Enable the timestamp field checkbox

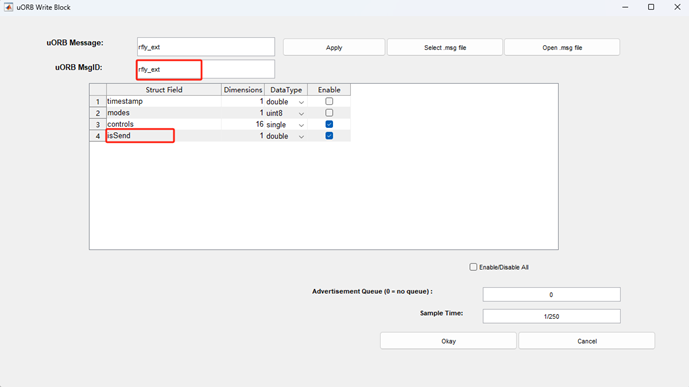[x=329, y=101]
